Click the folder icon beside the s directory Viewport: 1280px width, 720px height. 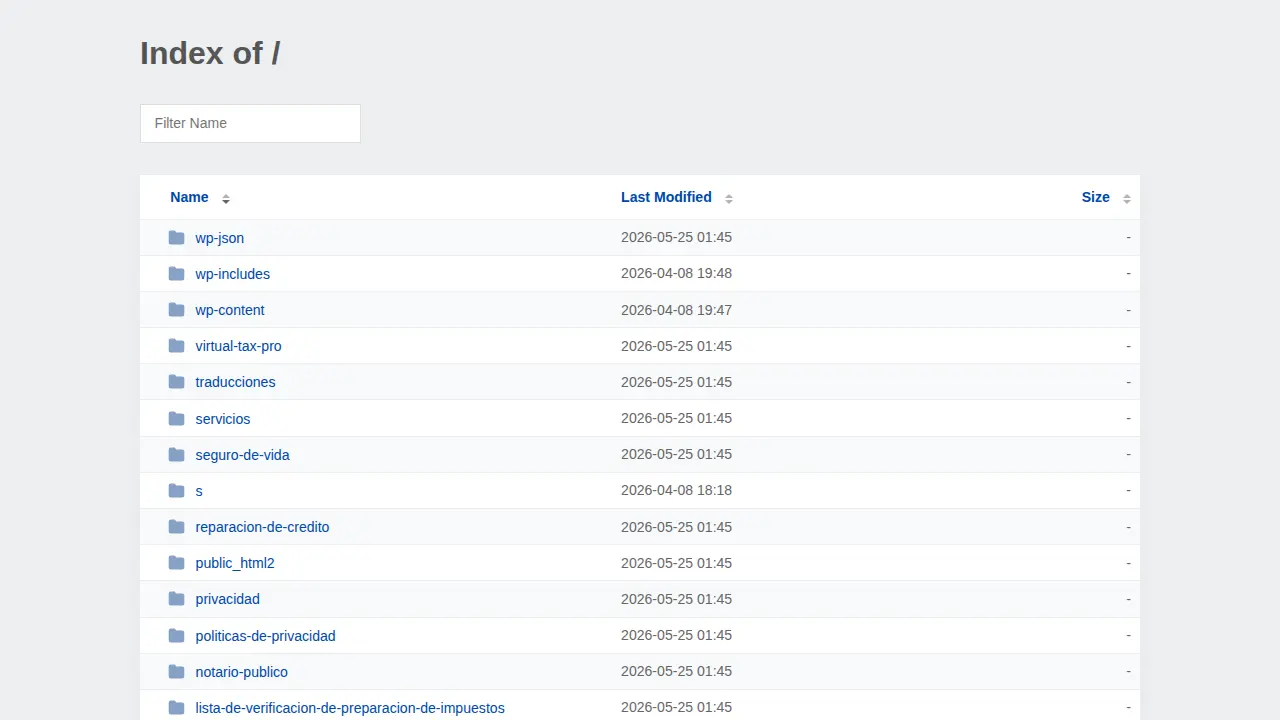click(177, 491)
